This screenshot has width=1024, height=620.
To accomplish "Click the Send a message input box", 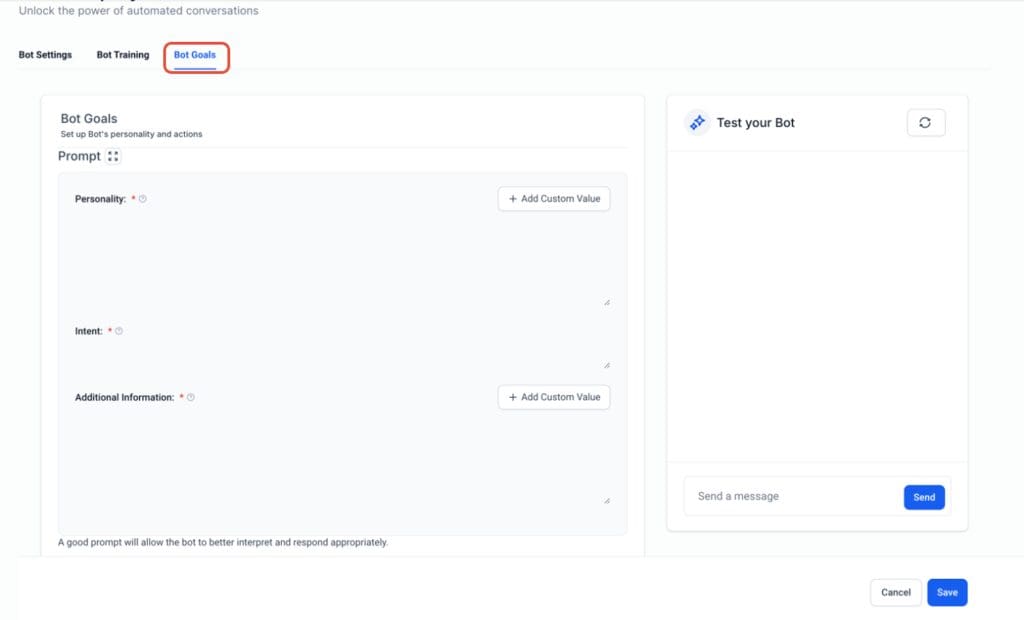I will 780,496.
